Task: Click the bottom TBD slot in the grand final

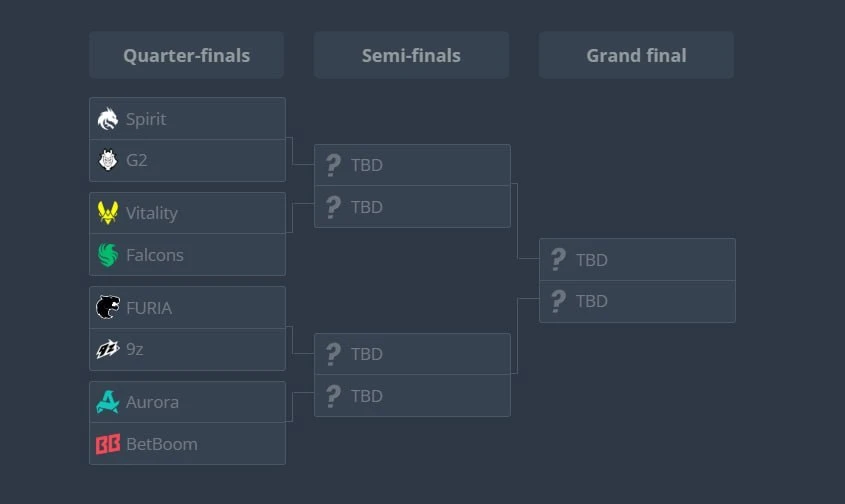Action: (x=637, y=301)
